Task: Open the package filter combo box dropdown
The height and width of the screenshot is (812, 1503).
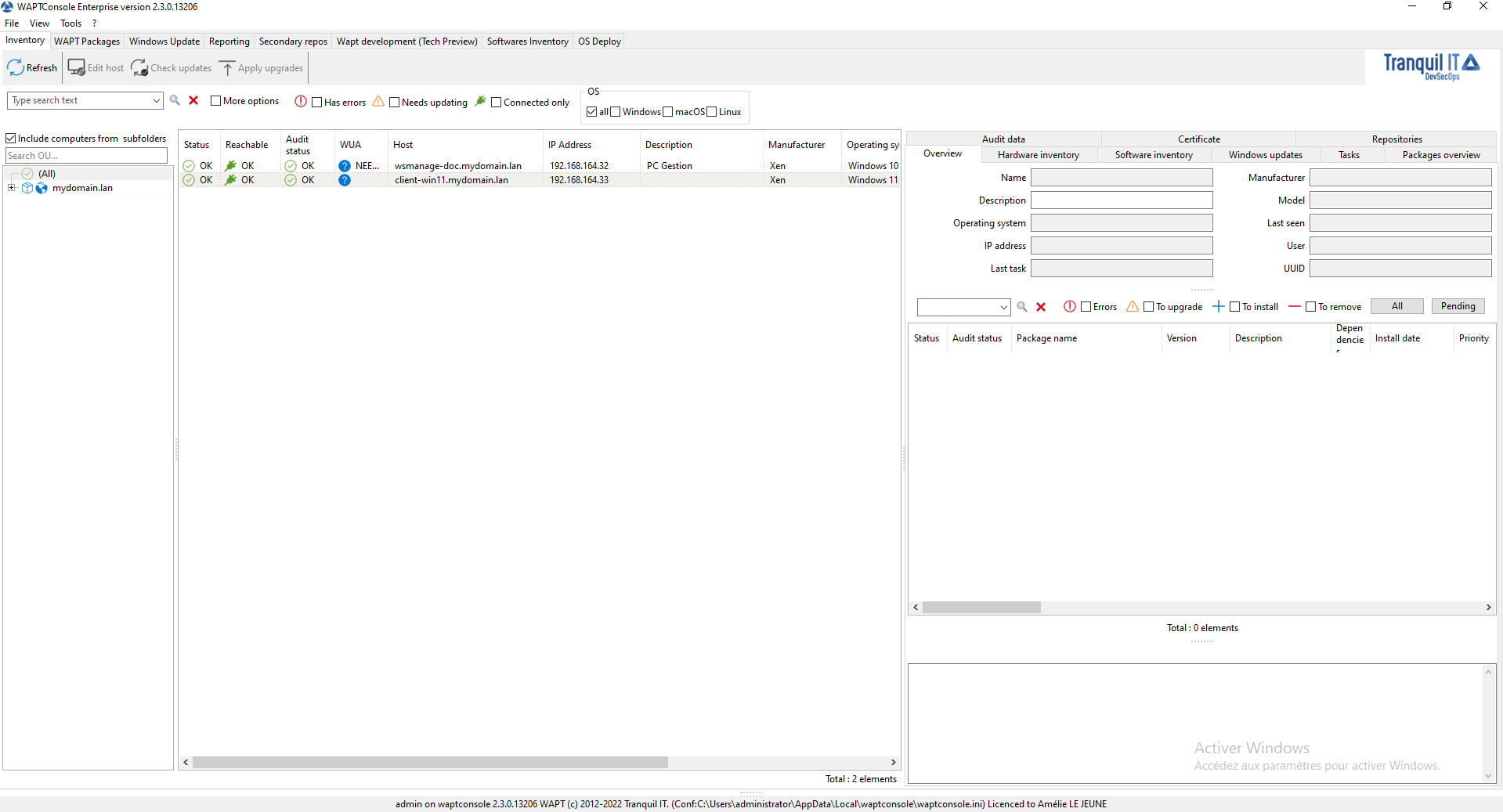Action: 1003,307
